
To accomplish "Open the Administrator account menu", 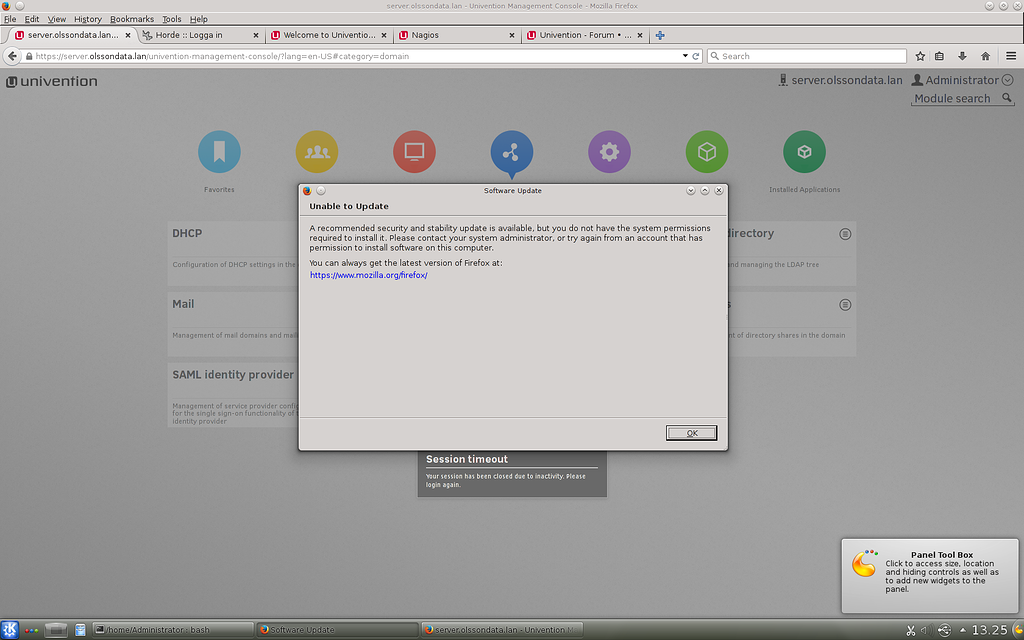I will click(x=958, y=80).
